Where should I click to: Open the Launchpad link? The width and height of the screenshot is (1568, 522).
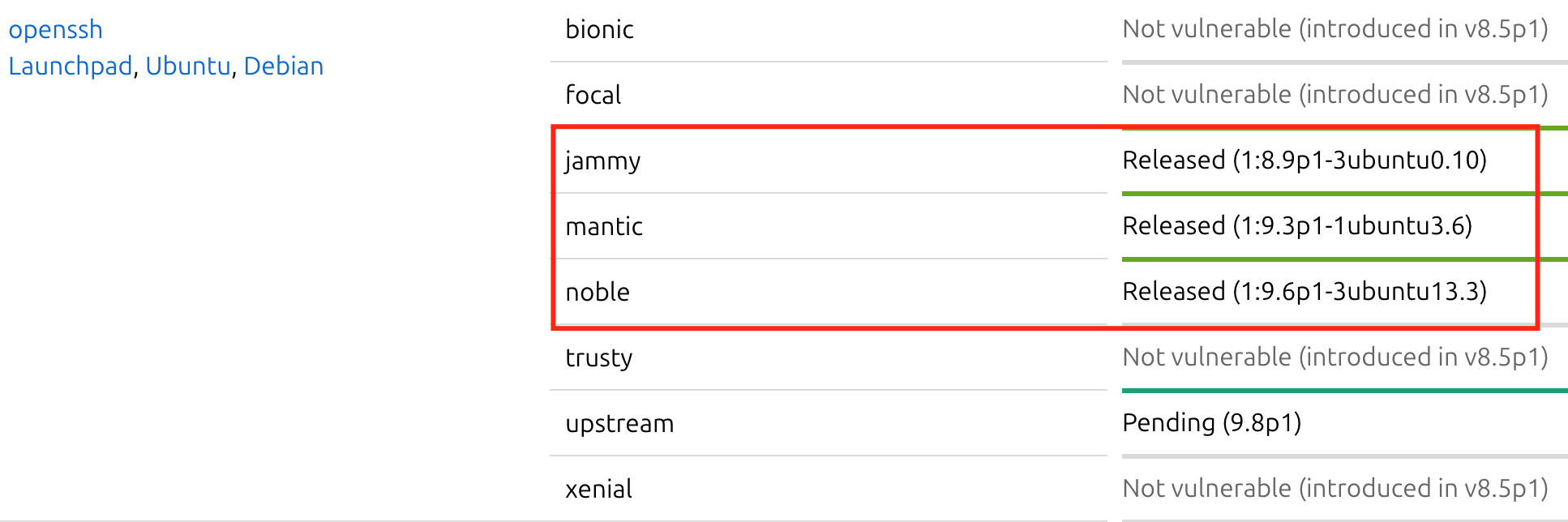point(70,66)
